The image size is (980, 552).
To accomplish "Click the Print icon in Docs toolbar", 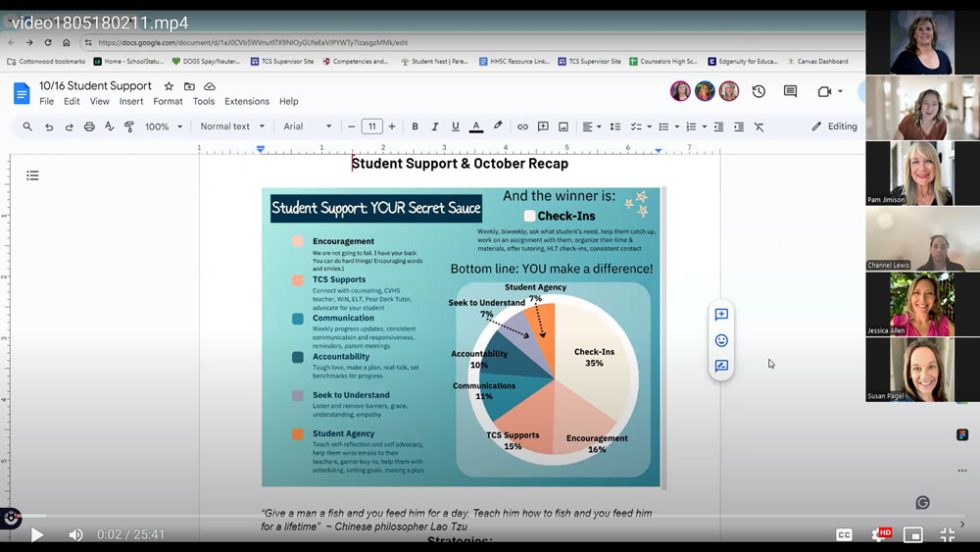I will (89, 127).
